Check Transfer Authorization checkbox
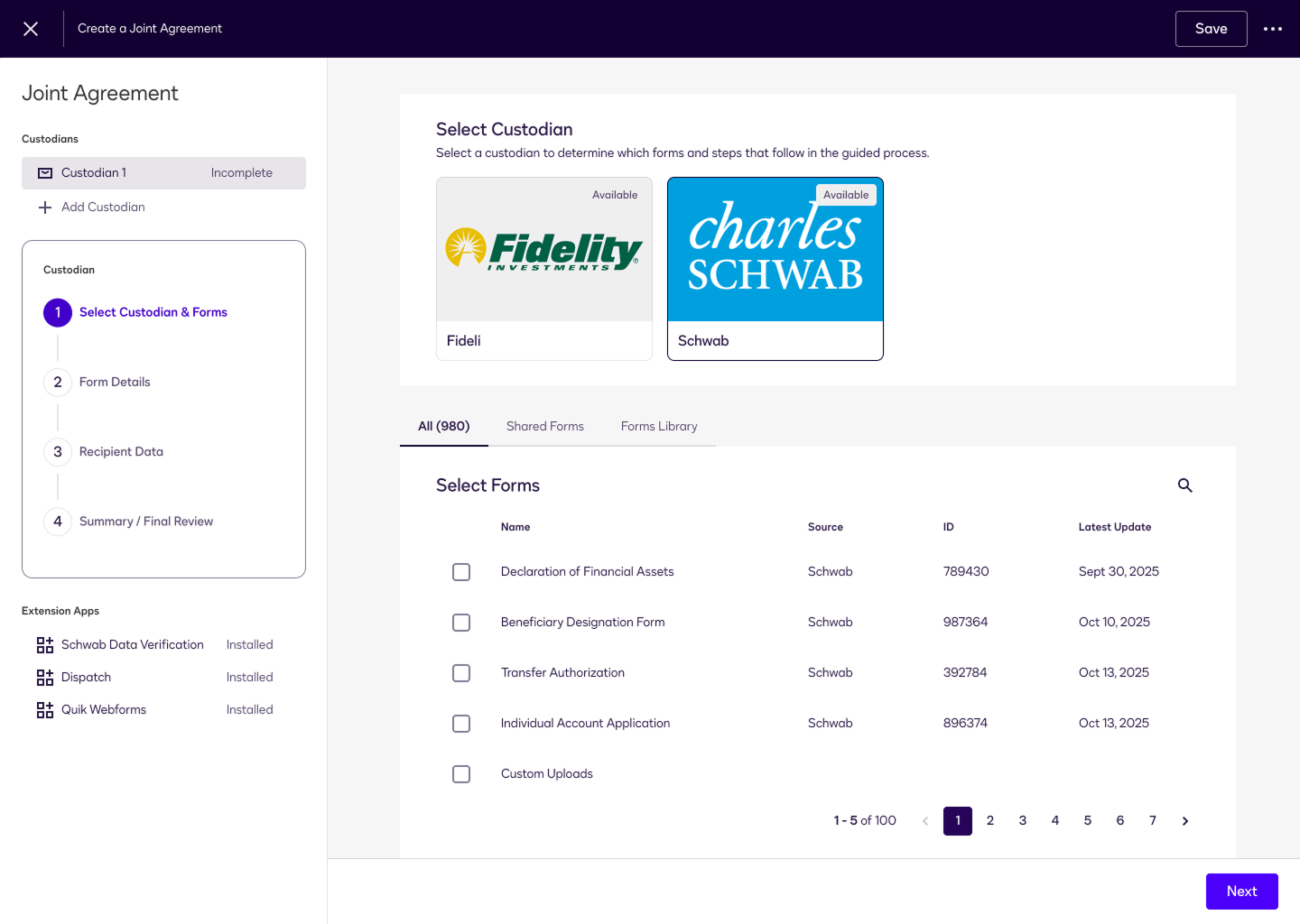Screen dimensions: 1300x924 pos(461,673)
